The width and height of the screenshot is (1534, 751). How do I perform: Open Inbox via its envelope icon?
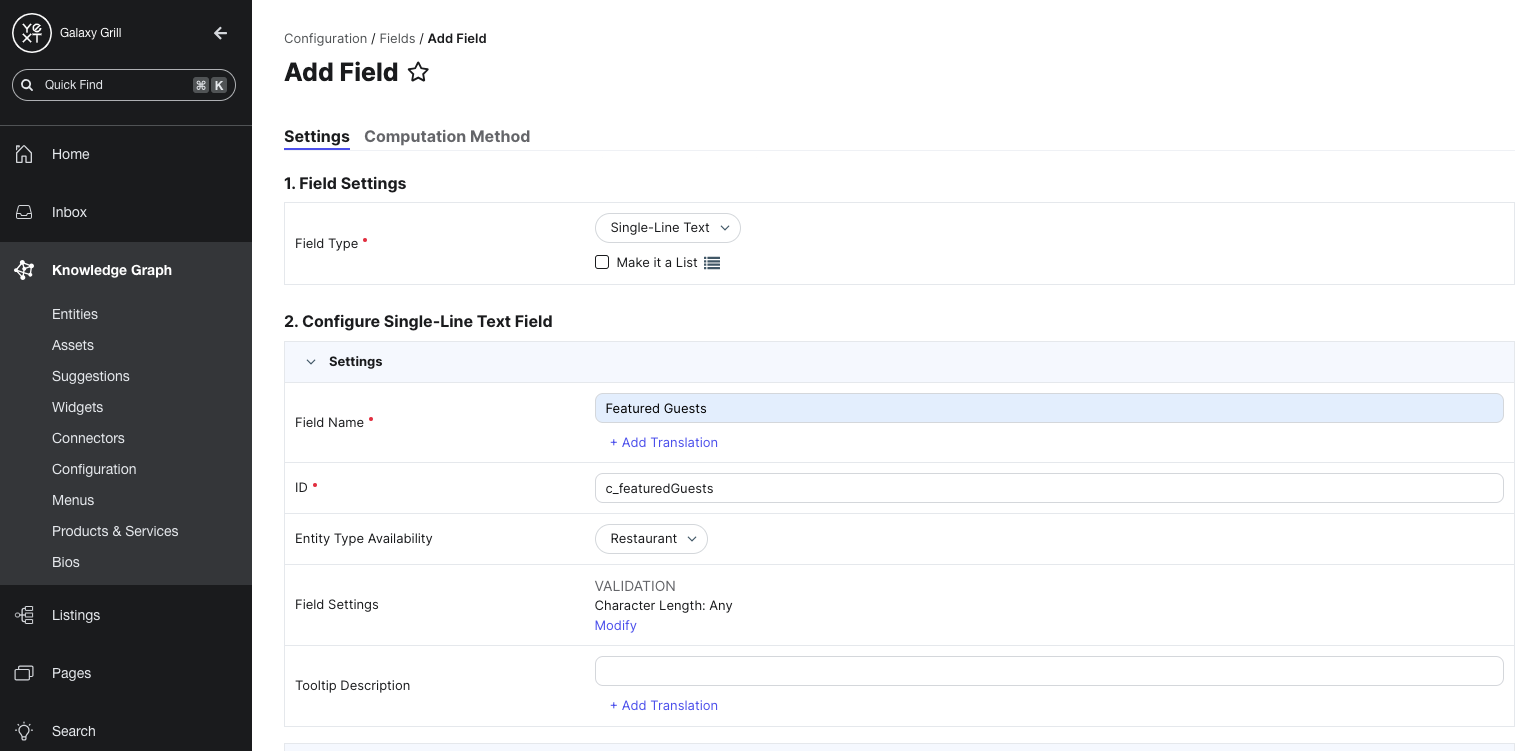(24, 212)
